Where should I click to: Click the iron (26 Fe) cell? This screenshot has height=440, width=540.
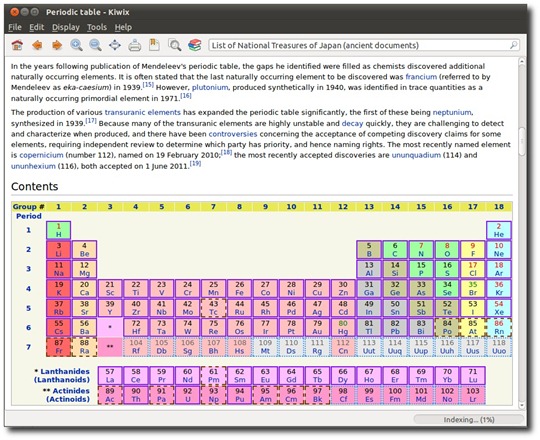(239, 289)
